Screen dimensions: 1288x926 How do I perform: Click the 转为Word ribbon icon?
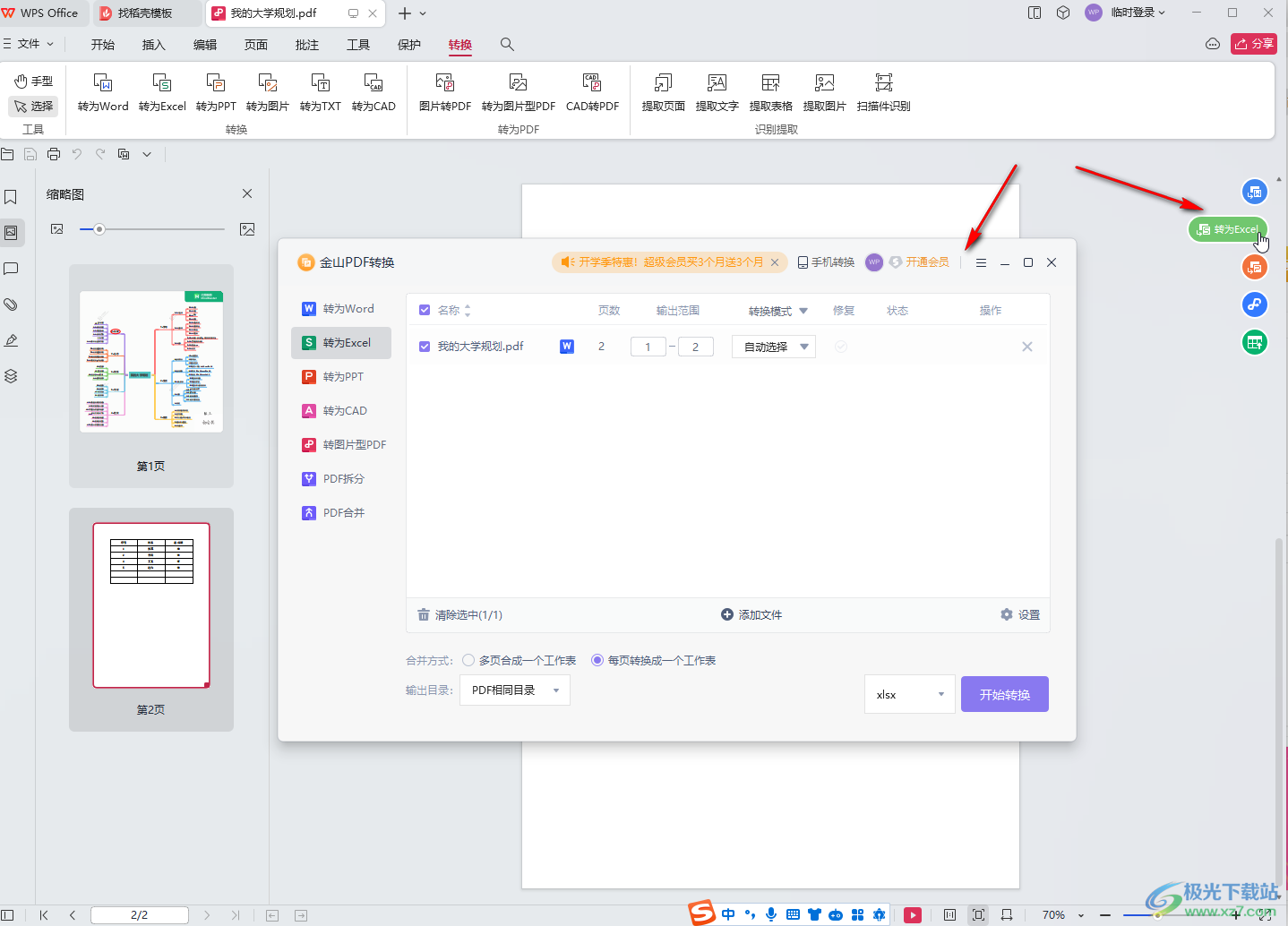(x=103, y=93)
